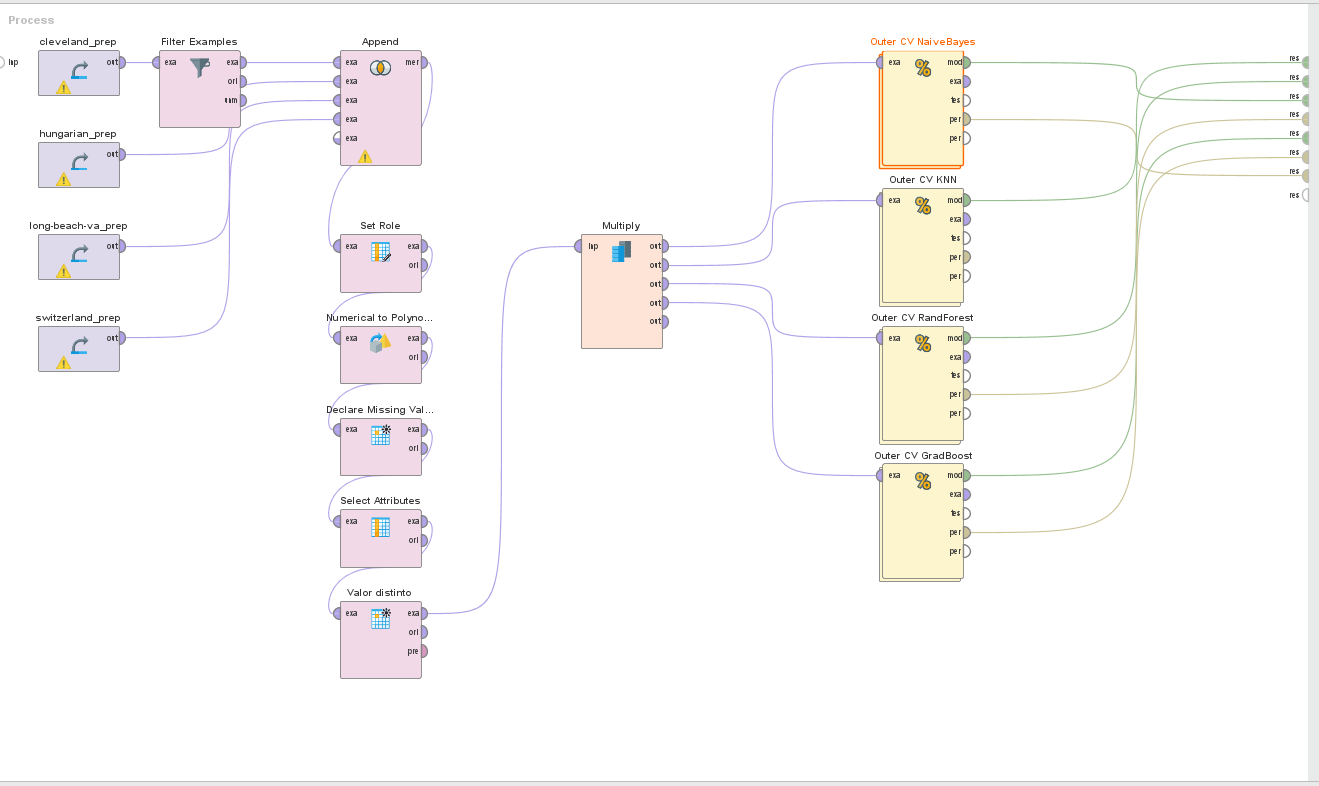The width and height of the screenshot is (1319, 786).
Task: Click the warning triangle on hungarian_prep
Action: point(64,180)
